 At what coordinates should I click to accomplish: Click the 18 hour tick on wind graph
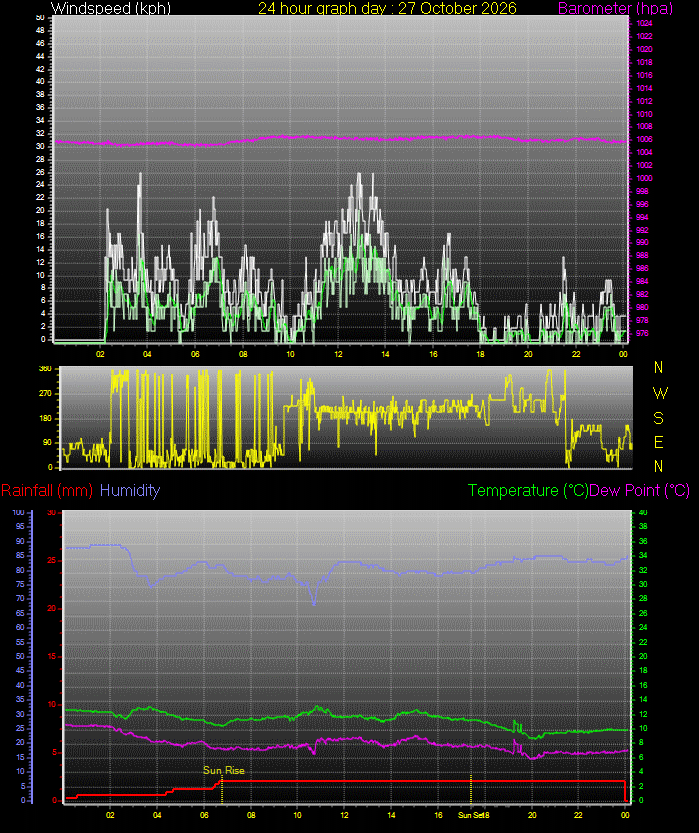[x=480, y=354]
